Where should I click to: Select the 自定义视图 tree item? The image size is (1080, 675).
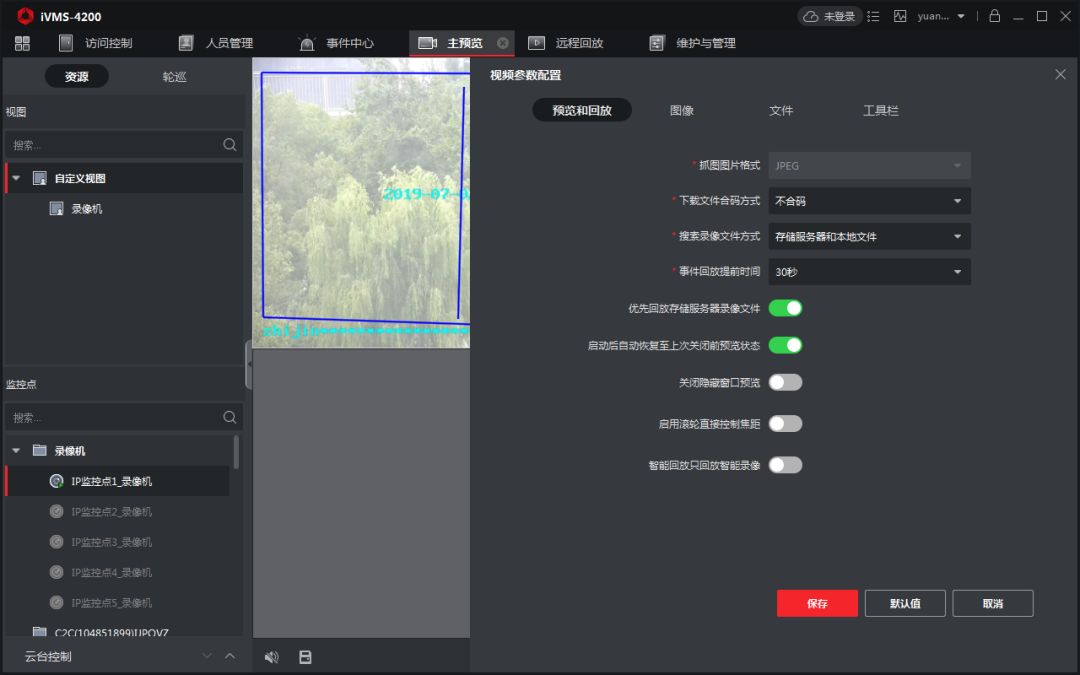point(124,178)
